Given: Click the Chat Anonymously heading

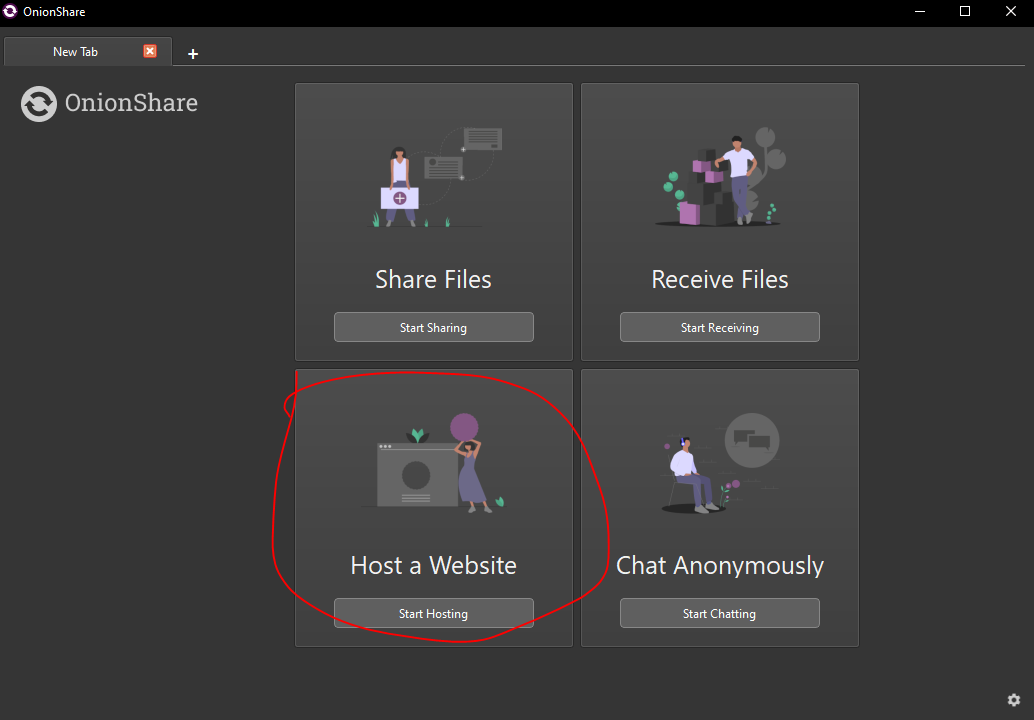Looking at the screenshot, I should tap(719, 566).
